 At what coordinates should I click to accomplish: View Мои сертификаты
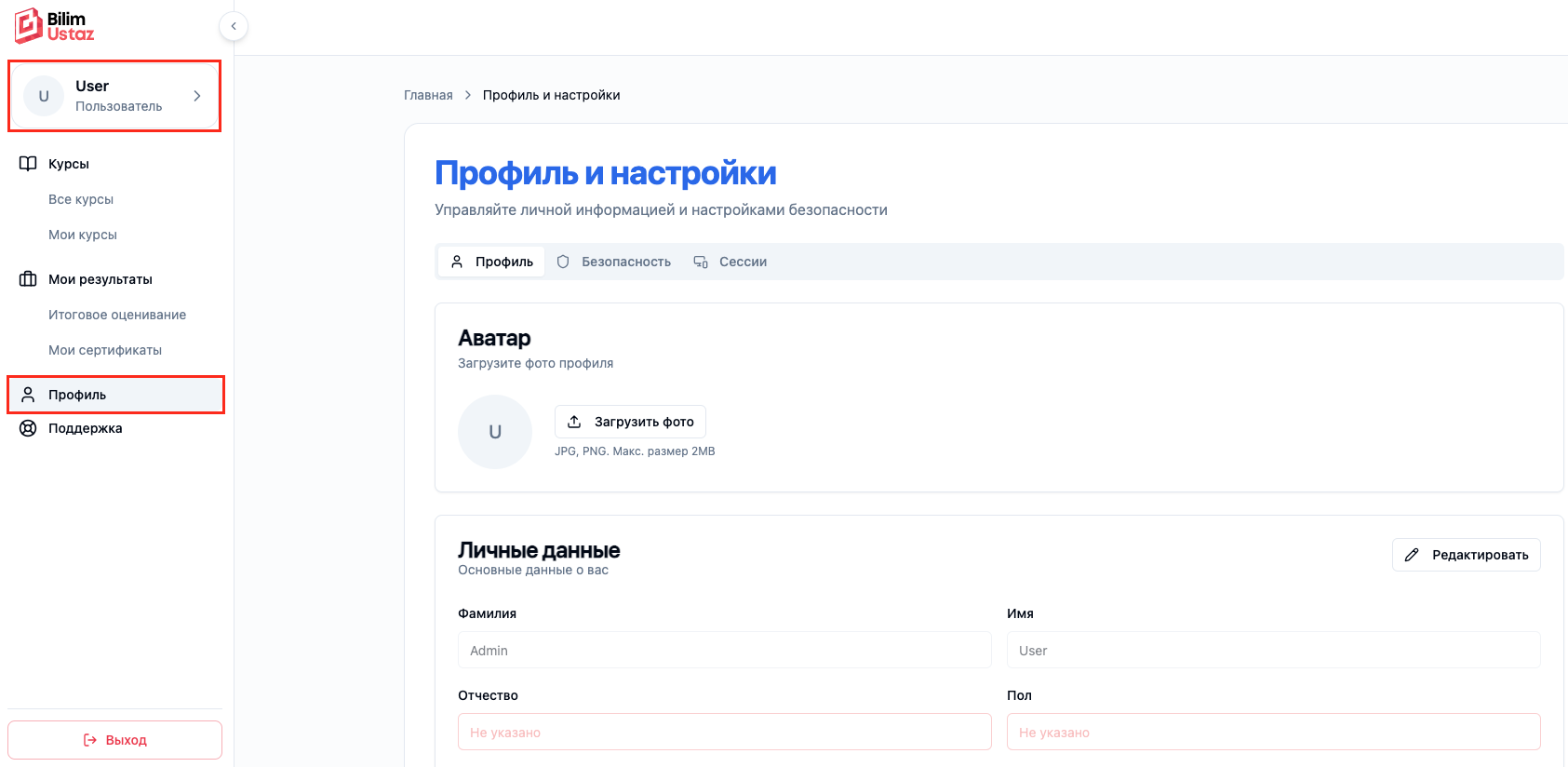(105, 350)
